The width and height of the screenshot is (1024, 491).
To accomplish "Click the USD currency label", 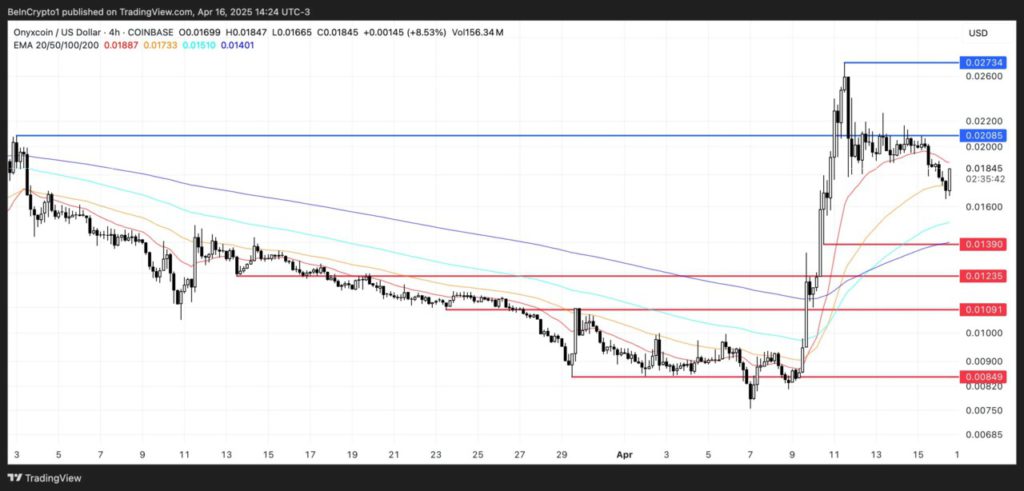I will click(978, 33).
